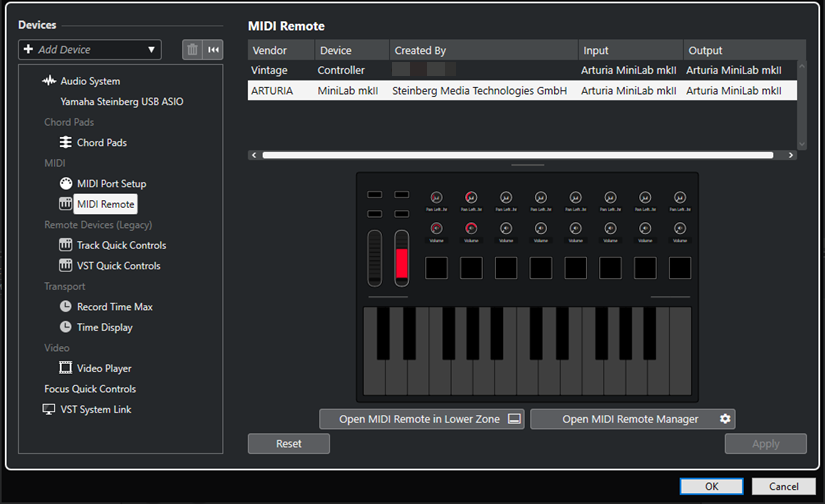Open Output port of the ARTURIA row
Screen dimensions: 825x504
pyautogui.click(x=734, y=90)
